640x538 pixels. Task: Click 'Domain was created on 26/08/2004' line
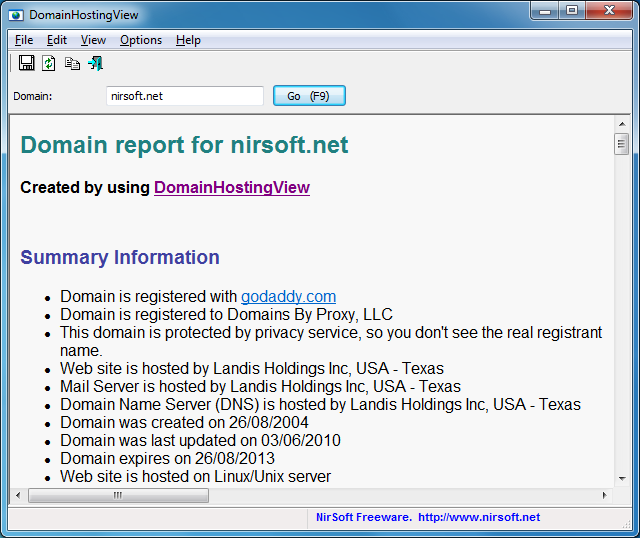184,422
